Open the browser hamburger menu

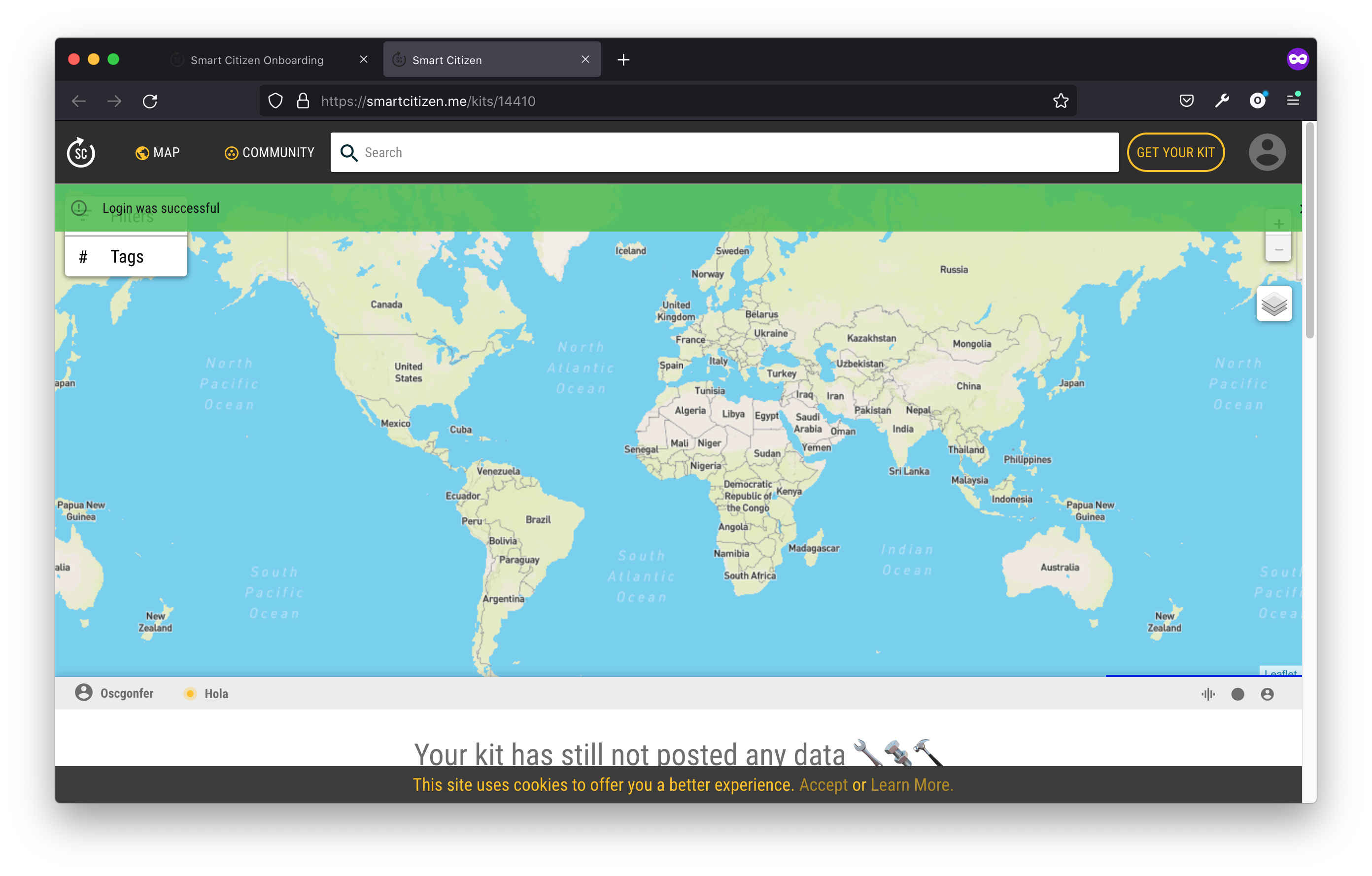tap(1293, 100)
